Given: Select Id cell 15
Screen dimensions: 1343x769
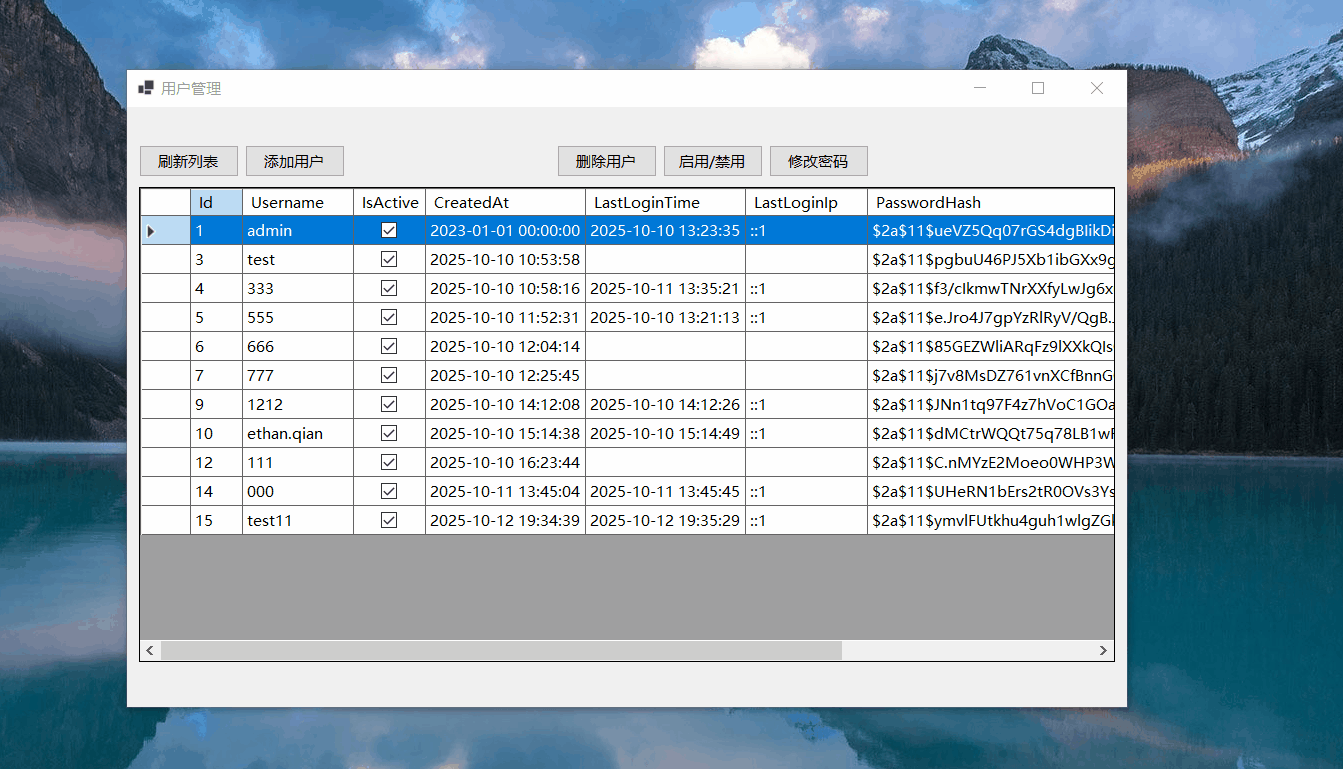Looking at the screenshot, I should (216, 520).
